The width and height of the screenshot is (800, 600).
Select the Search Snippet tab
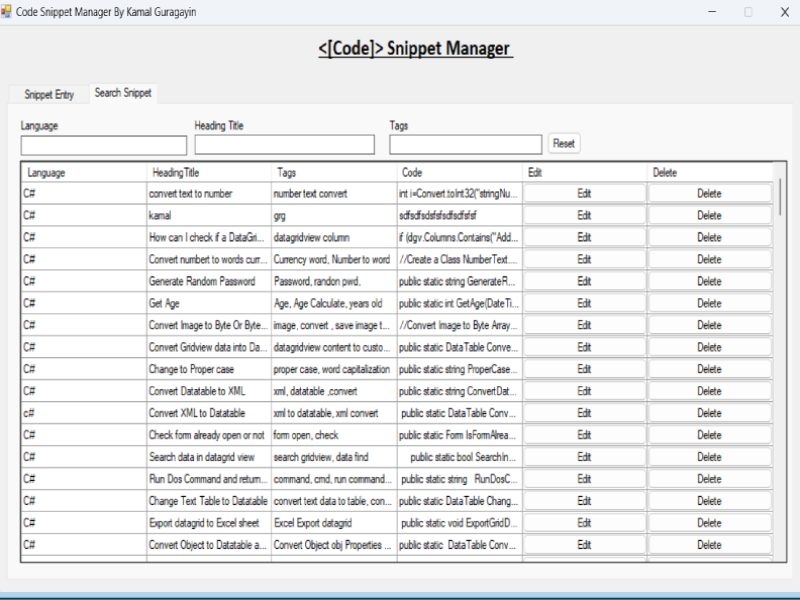tap(123, 93)
